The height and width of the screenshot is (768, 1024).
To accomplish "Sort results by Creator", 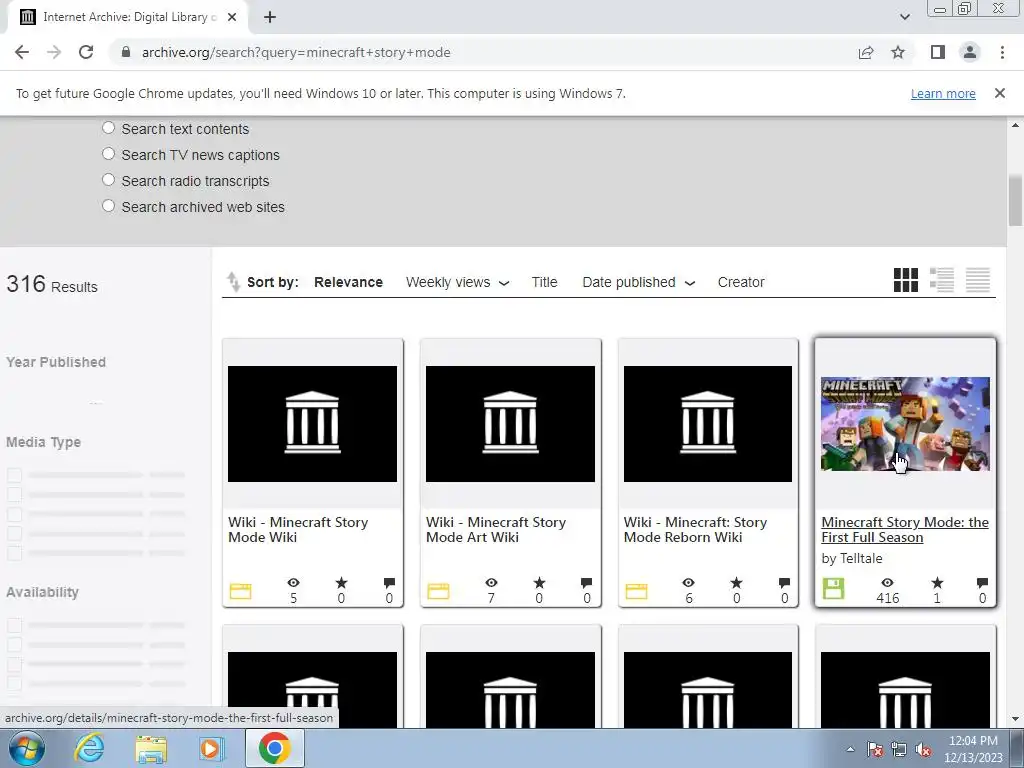I will click(741, 282).
